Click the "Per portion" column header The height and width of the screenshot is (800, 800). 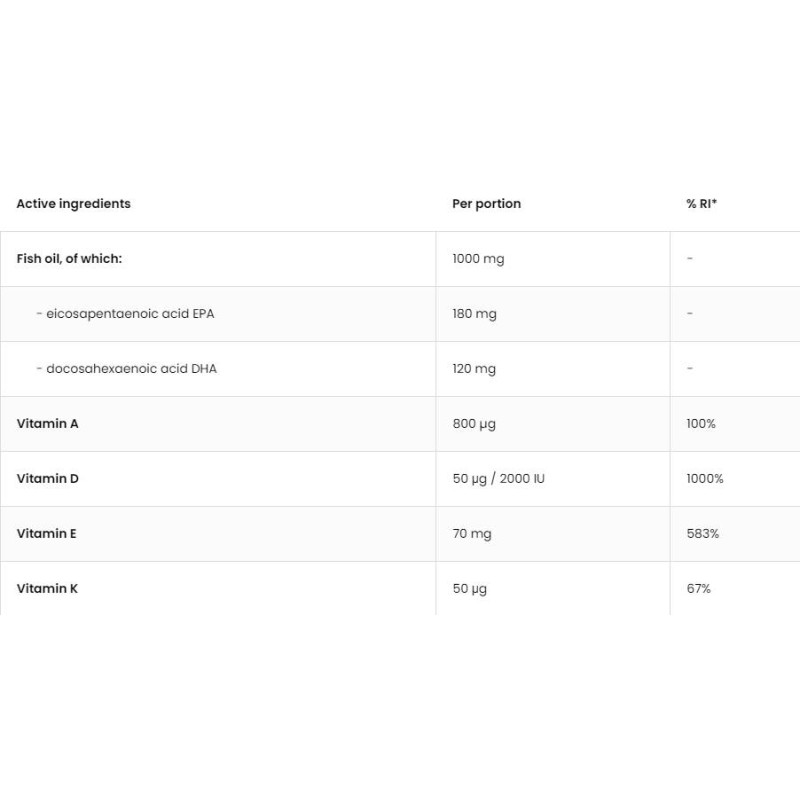coord(486,204)
